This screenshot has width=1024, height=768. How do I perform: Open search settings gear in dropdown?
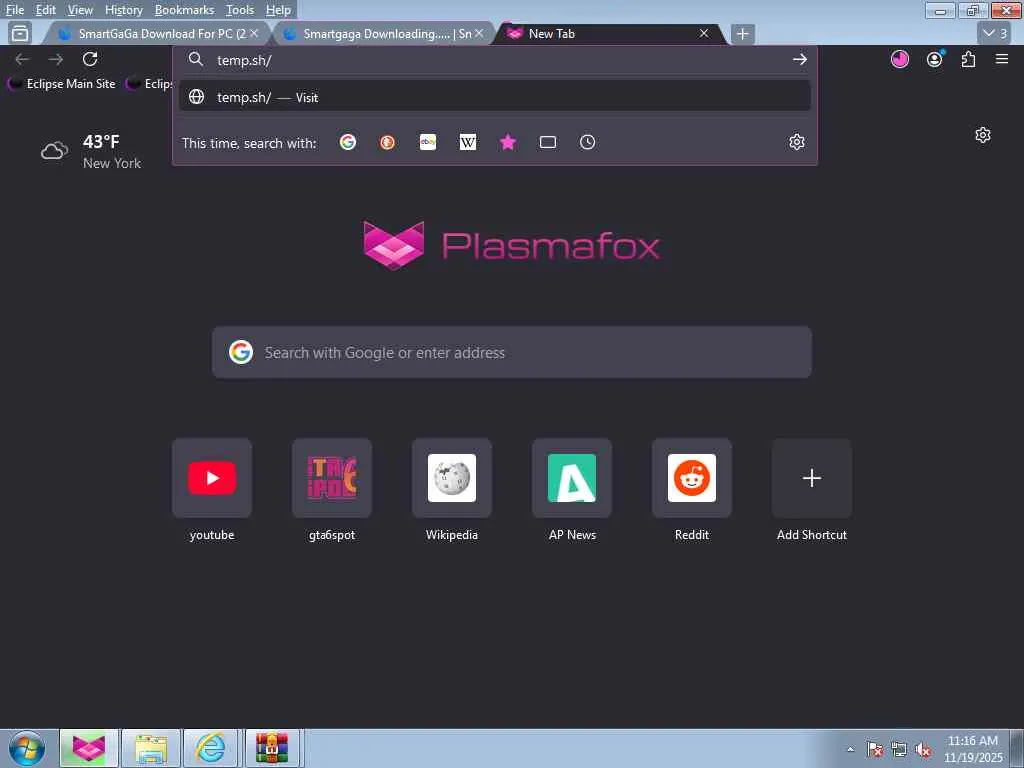pos(797,142)
